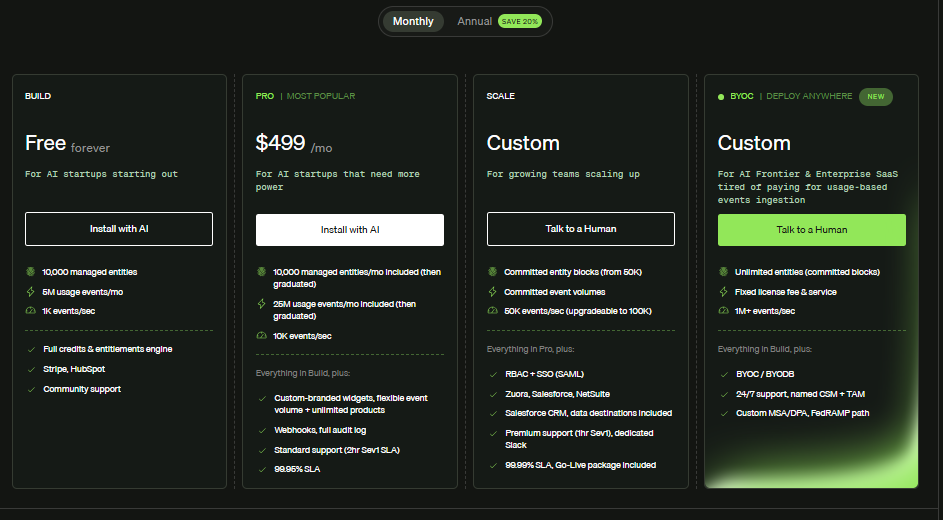Click the SAVE 20% badge

coord(520,21)
